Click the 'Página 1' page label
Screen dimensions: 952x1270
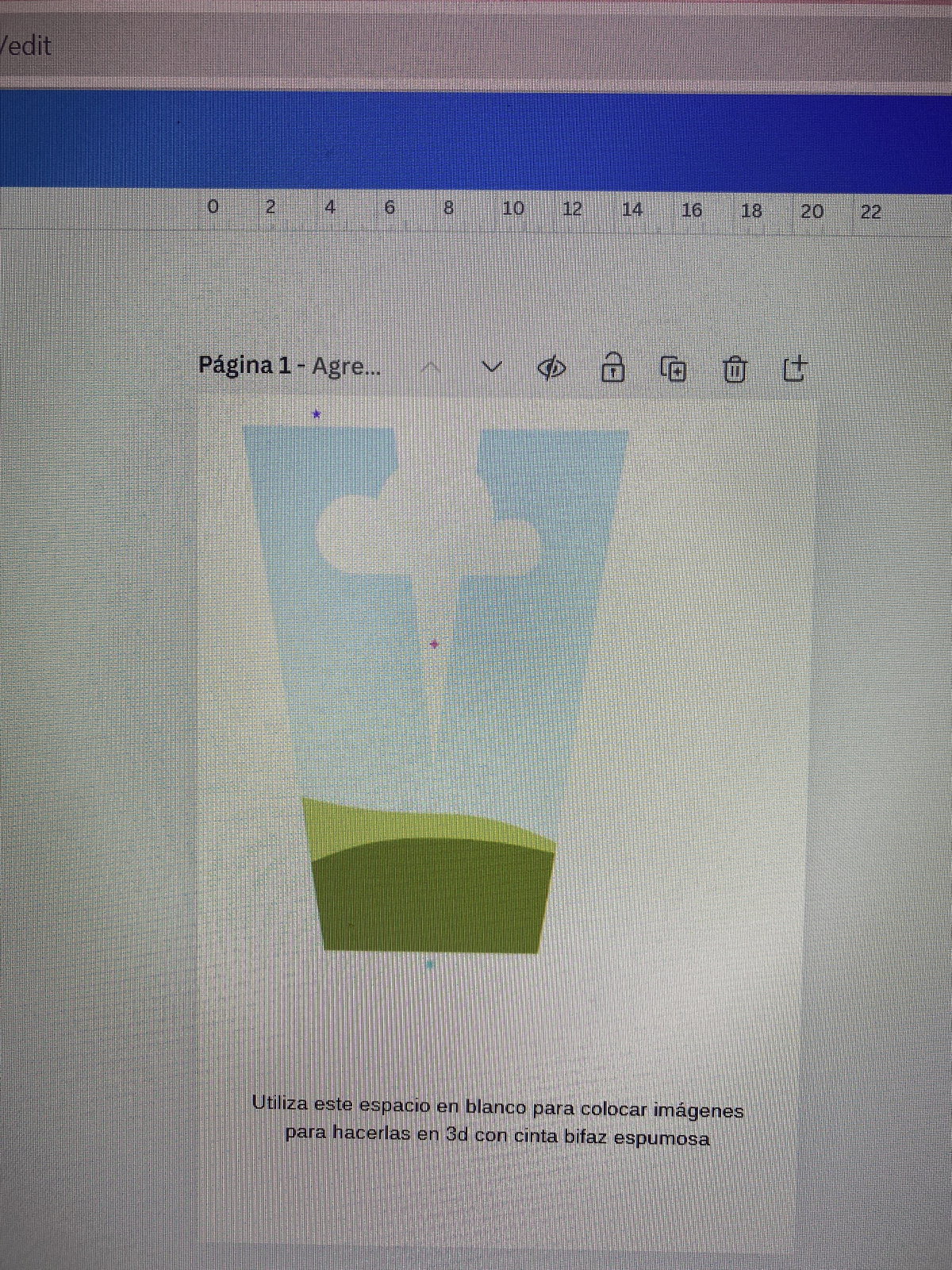244,365
